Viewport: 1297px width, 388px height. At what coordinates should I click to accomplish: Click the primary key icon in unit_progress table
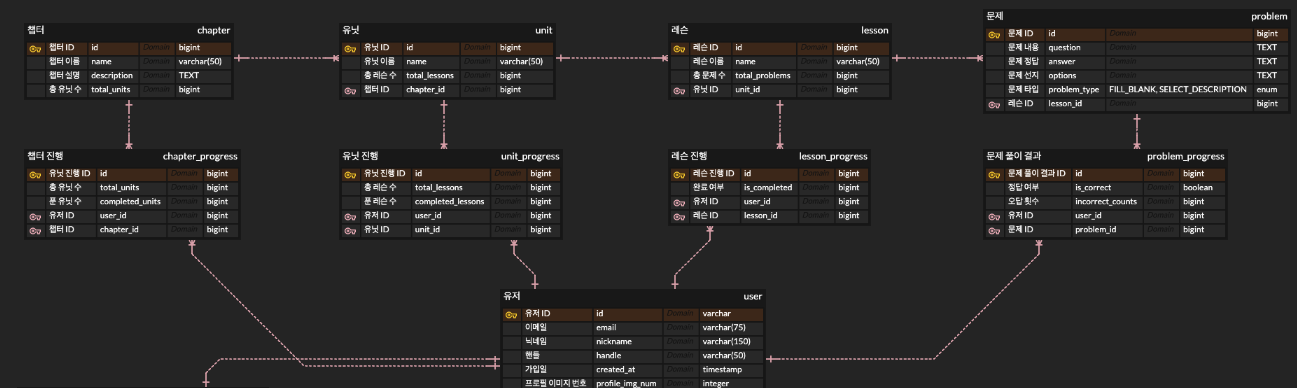(x=349, y=174)
